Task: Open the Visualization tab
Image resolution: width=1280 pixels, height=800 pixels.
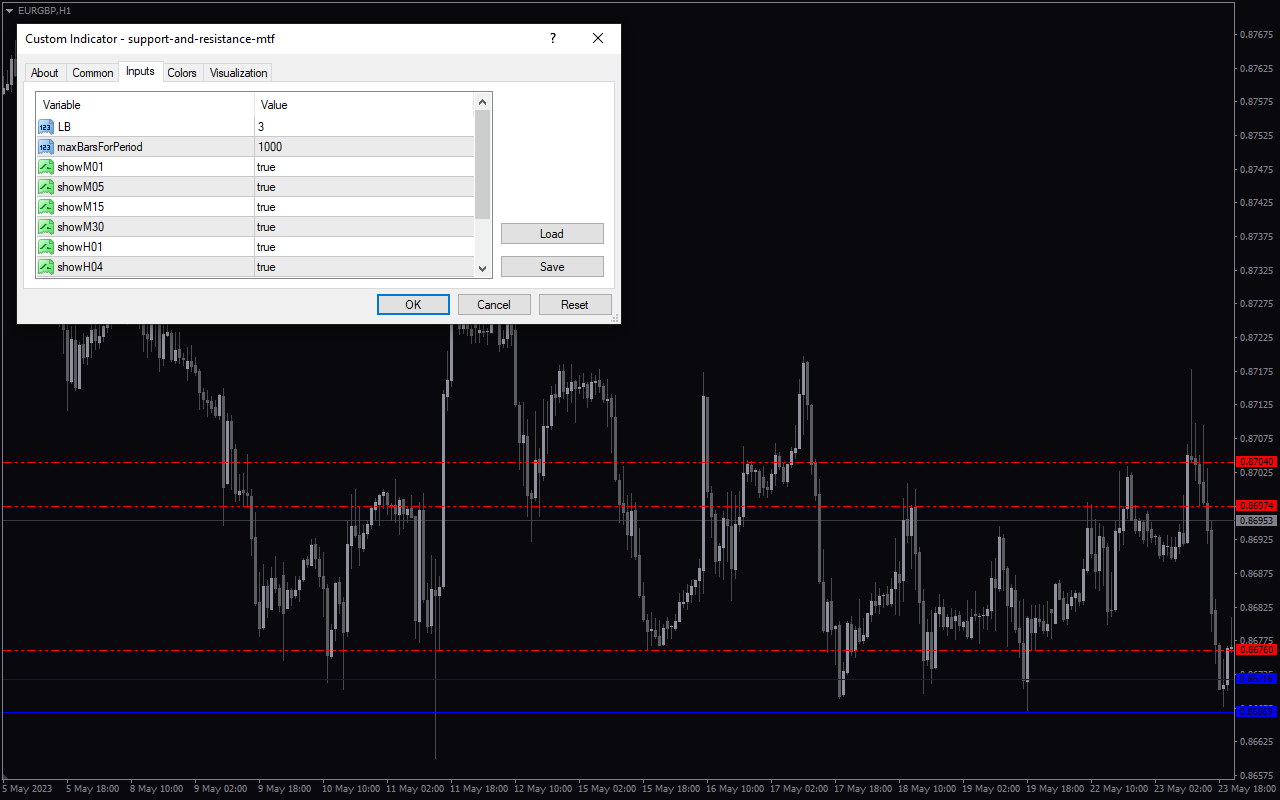Action: (x=238, y=73)
